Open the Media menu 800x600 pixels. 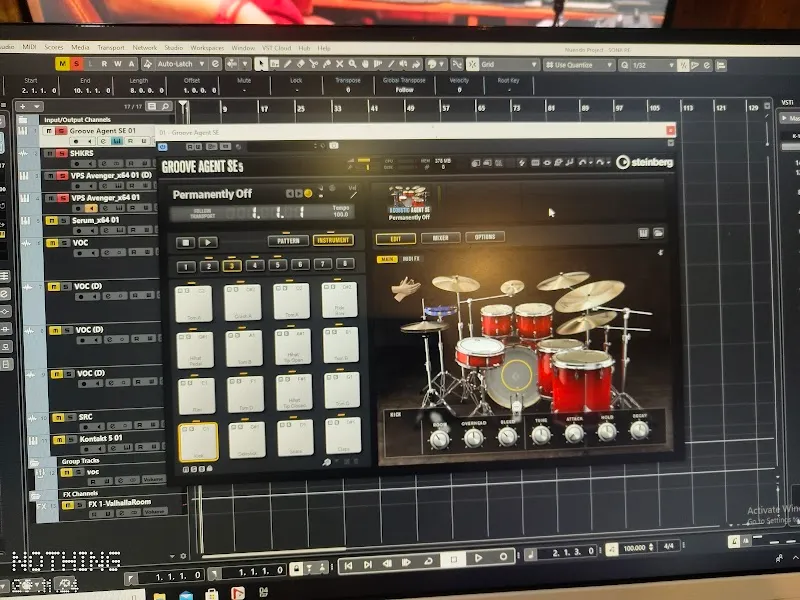pyautogui.click(x=80, y=47)
